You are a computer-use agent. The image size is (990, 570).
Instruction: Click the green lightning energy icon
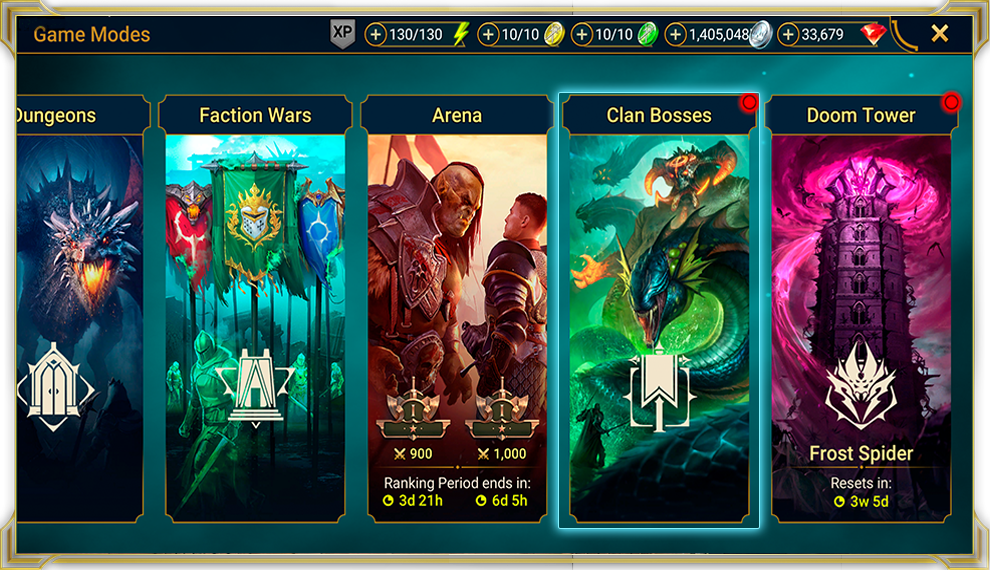[x=462, y=34]
